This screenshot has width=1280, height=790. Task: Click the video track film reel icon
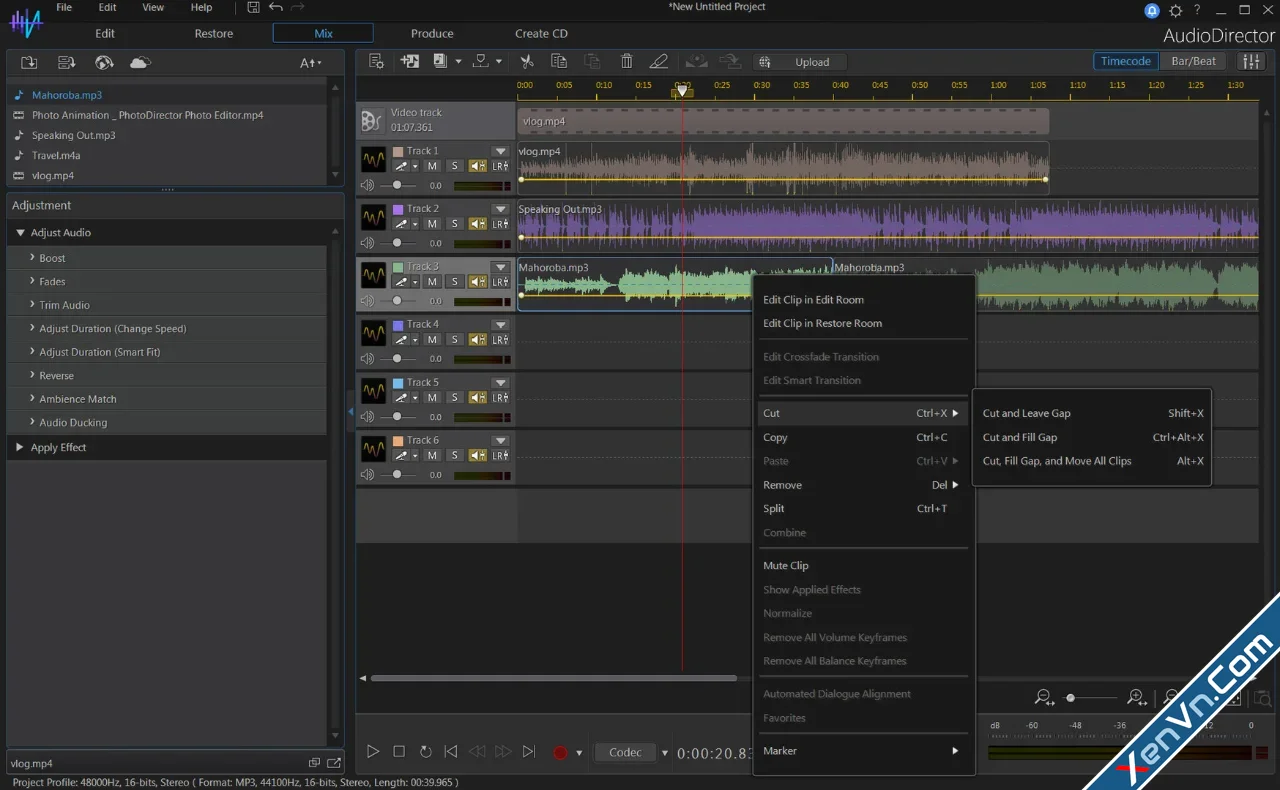371,121
